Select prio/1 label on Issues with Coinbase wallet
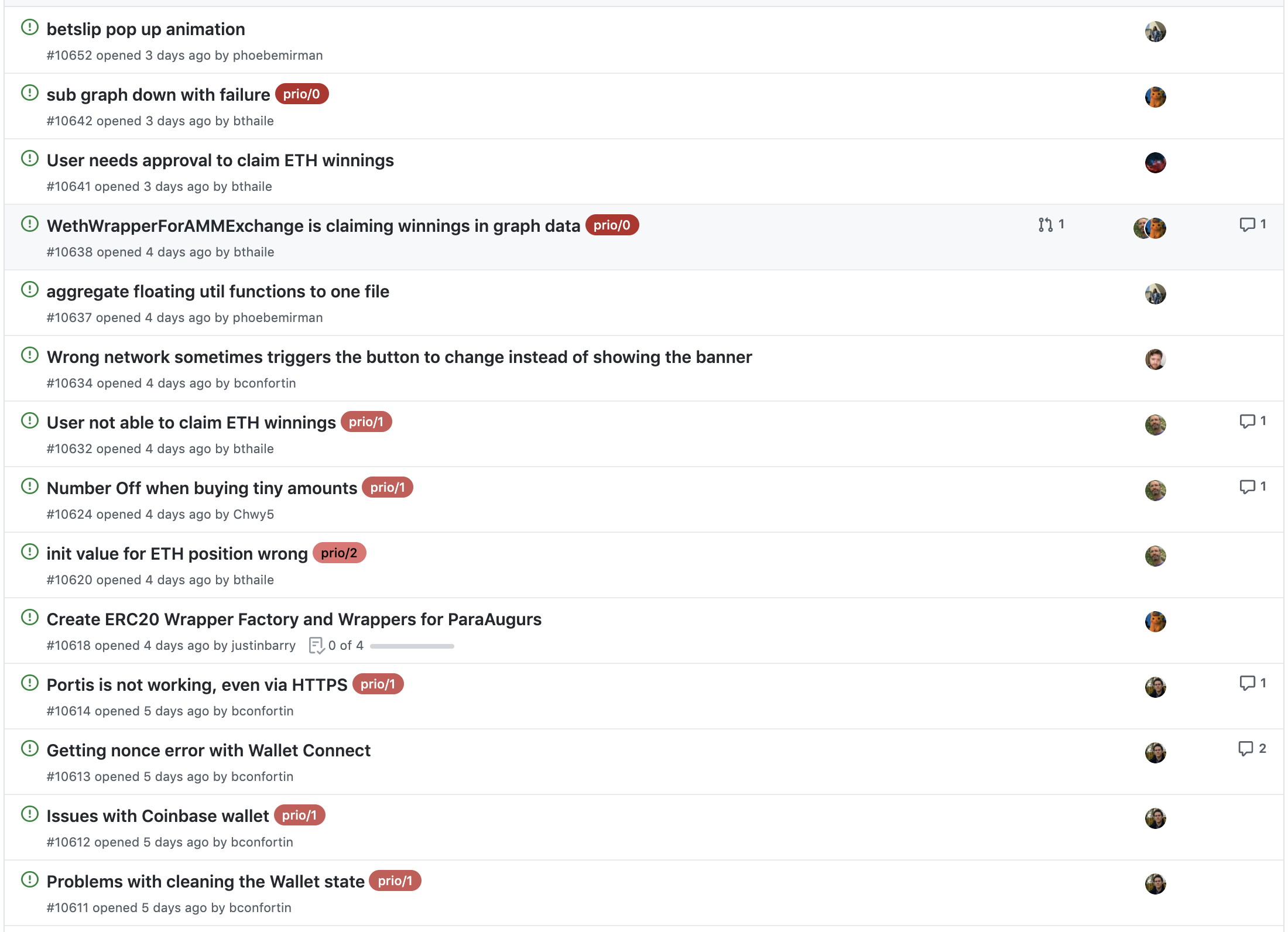The height and width of the screenshot is (932, 1288). [299, 815]
